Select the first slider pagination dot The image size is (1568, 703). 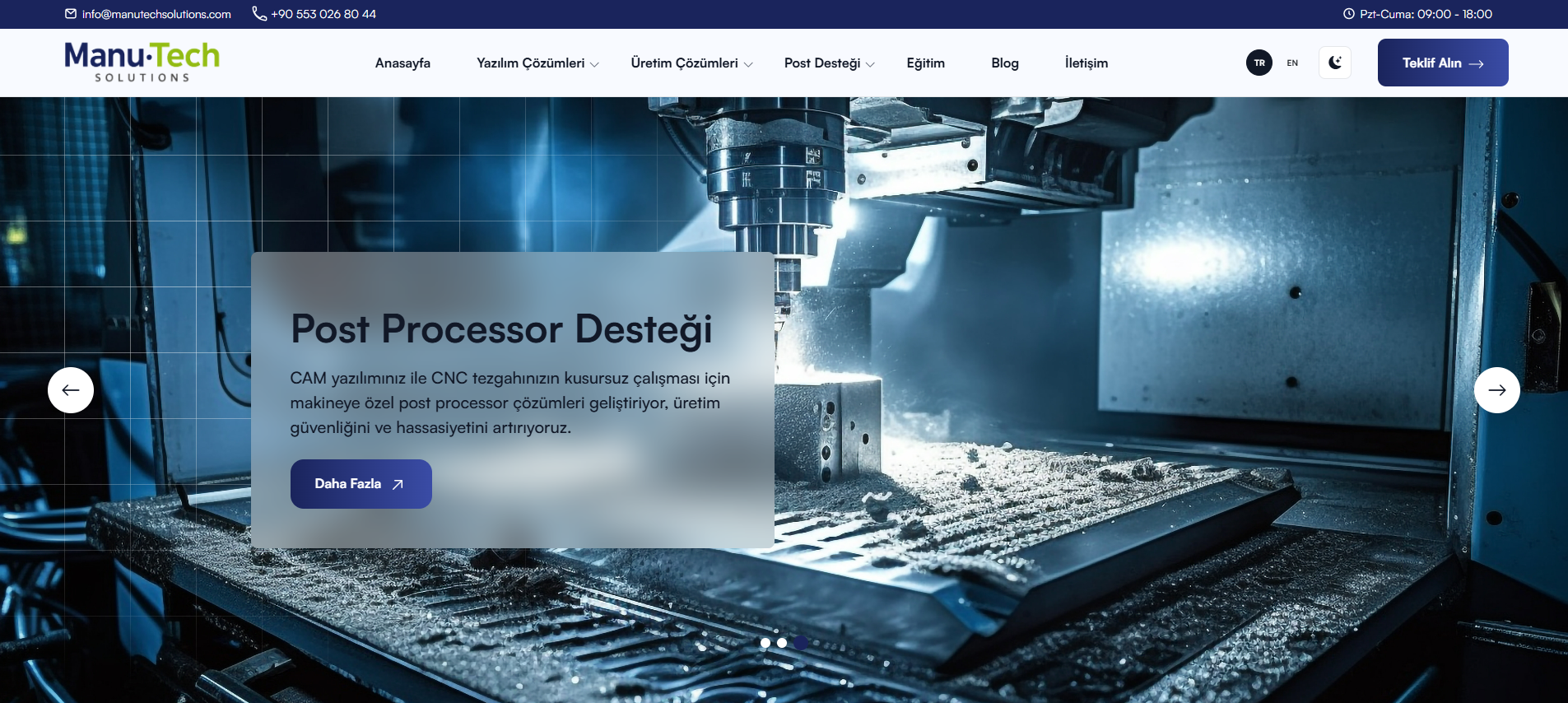point(765,643)
